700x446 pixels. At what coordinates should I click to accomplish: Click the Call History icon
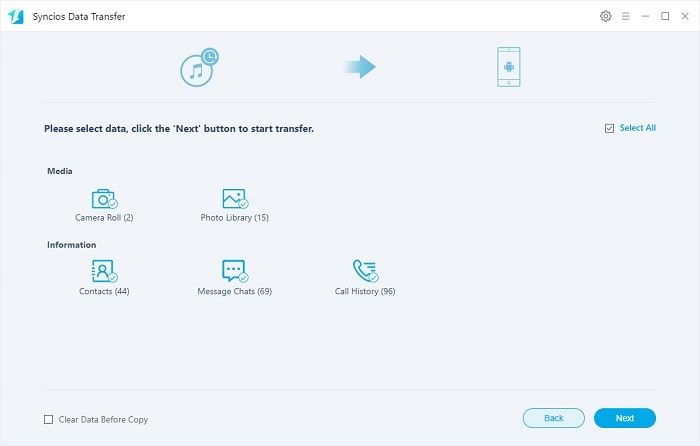click(x=364, y=271)
